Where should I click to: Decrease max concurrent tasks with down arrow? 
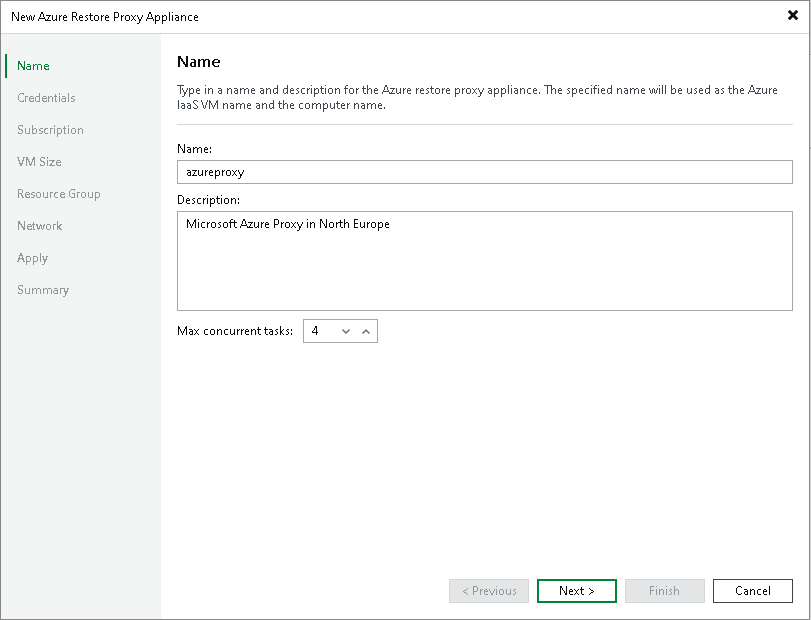click(346, 331)
